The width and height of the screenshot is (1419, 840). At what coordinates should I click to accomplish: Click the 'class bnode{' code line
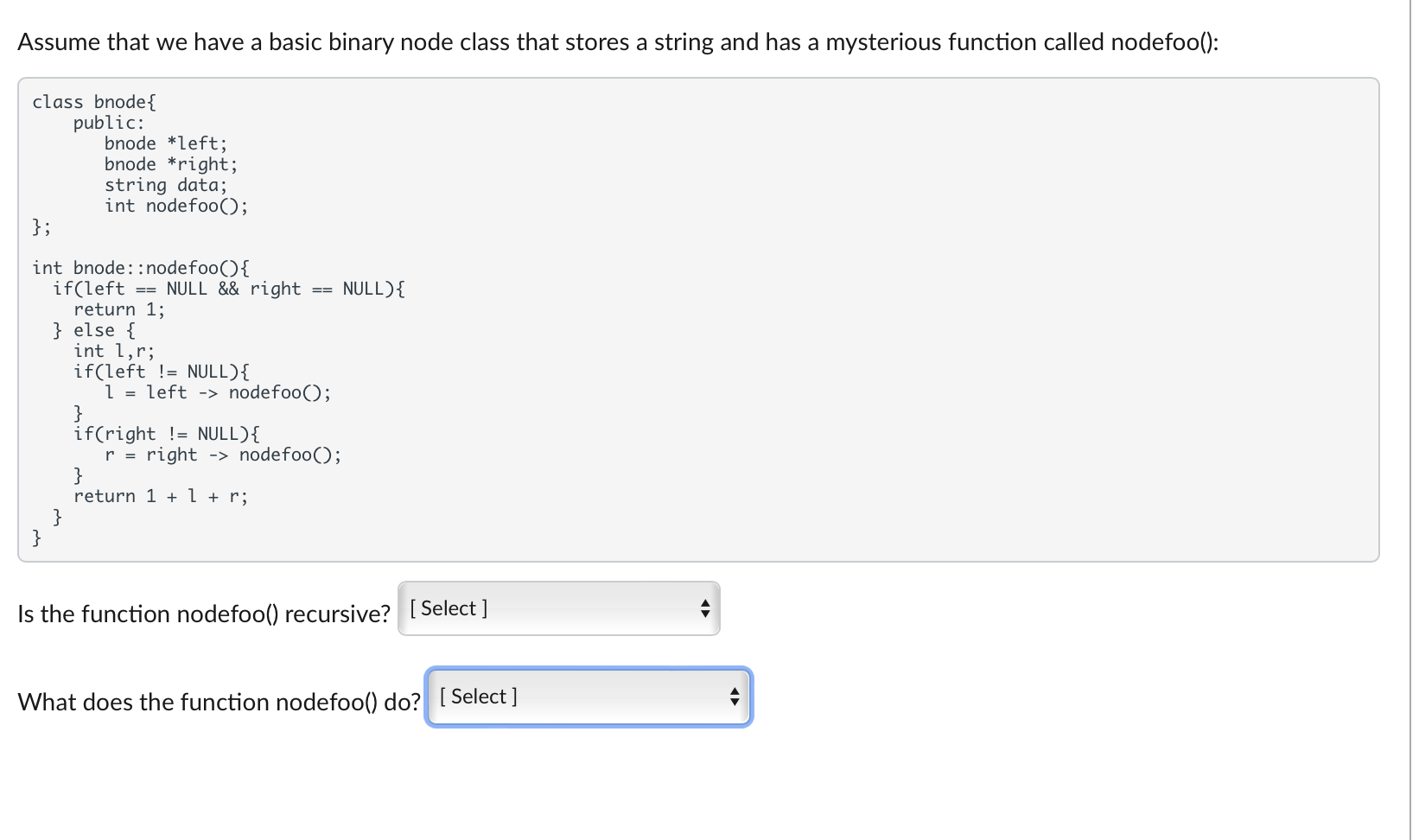[94, 102]
